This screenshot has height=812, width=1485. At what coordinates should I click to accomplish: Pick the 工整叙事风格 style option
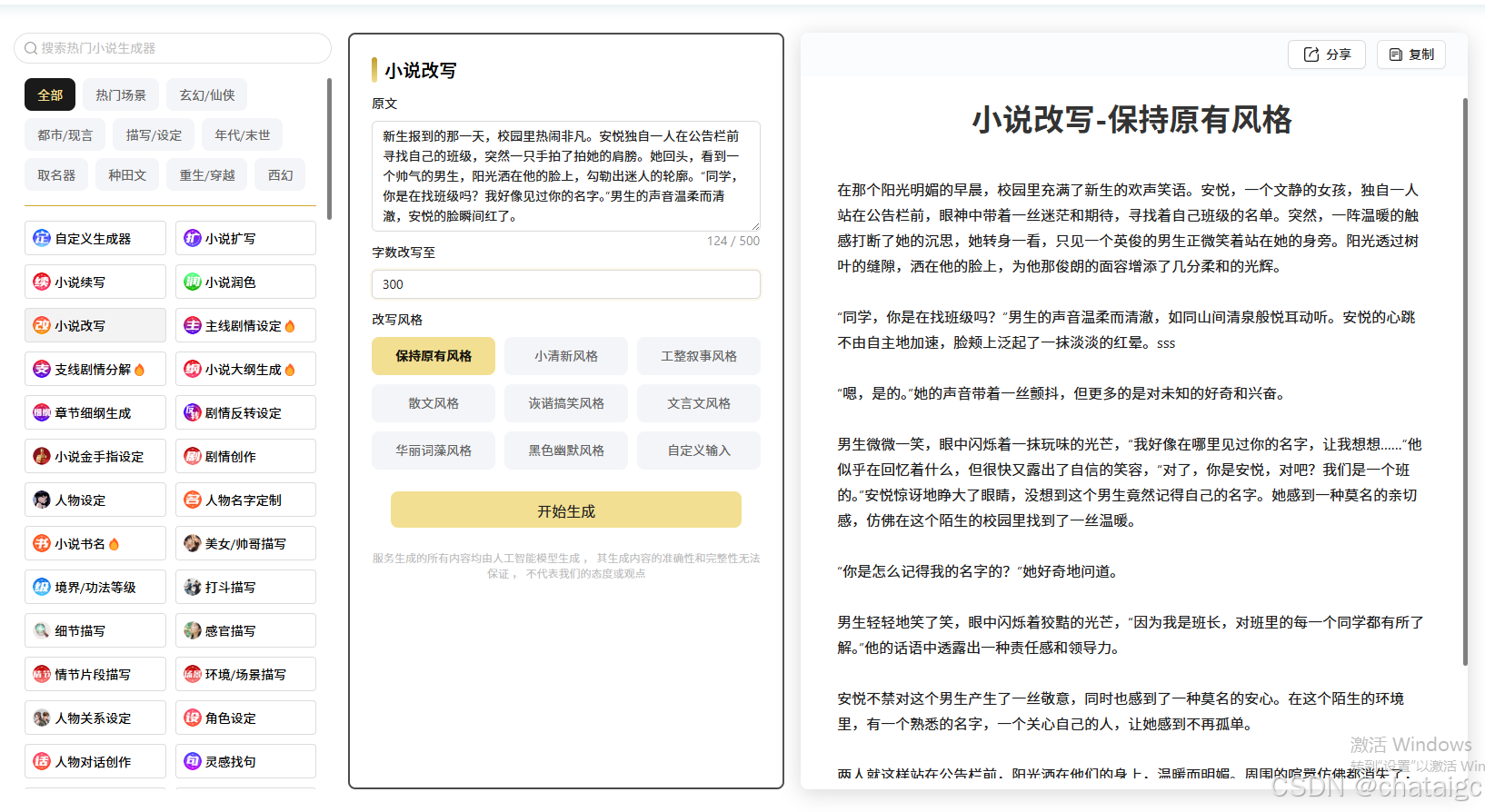click(699, 356)
